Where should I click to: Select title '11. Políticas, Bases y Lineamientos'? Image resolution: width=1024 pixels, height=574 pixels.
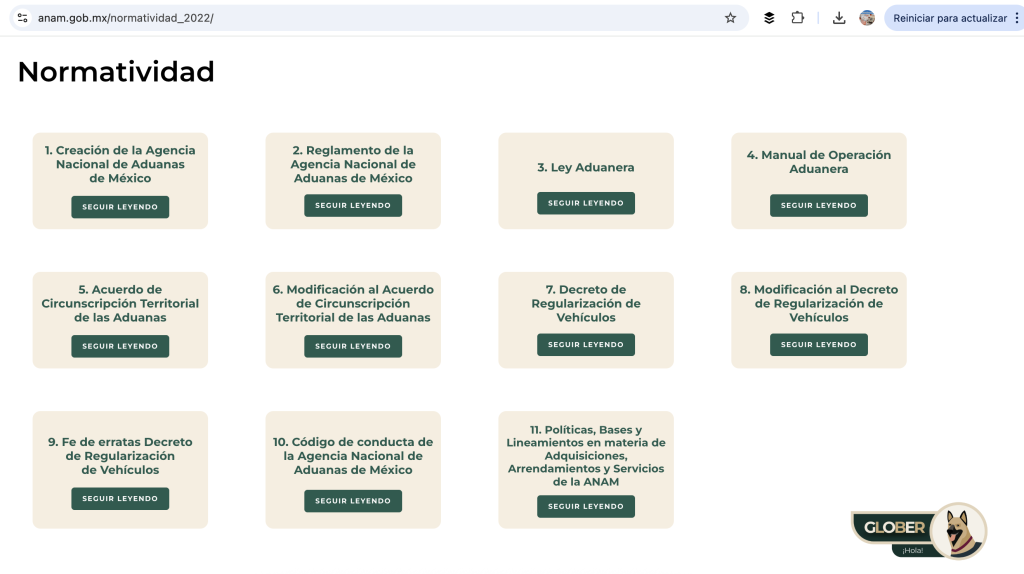click(586, 456)
